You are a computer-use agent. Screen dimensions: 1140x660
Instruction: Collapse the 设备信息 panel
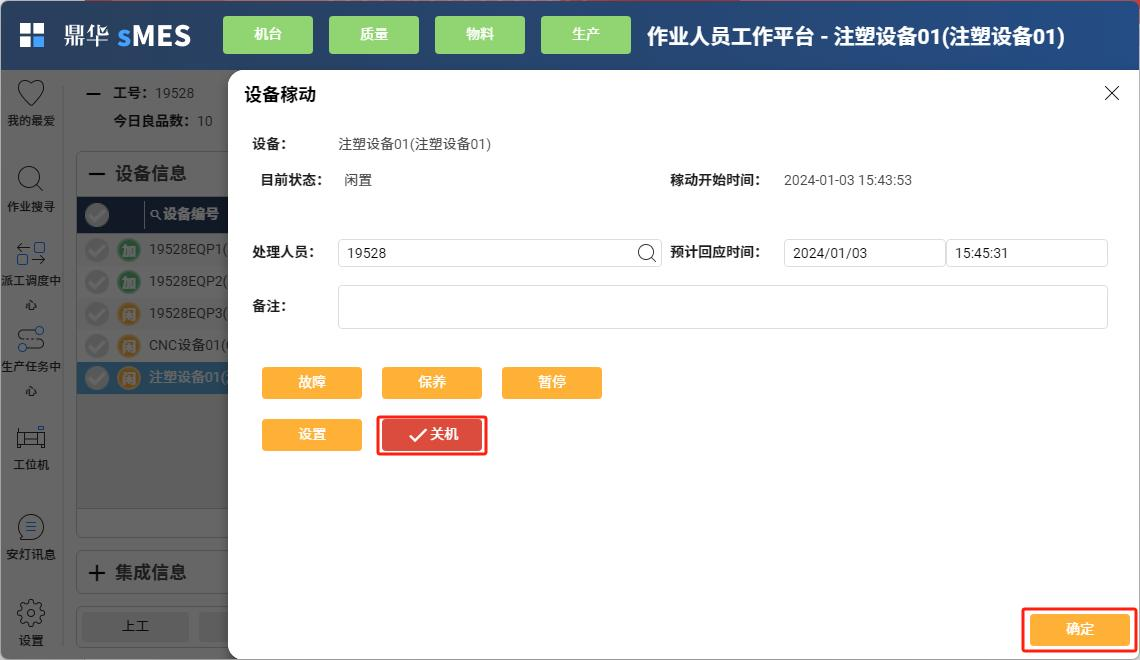point(97,174)
